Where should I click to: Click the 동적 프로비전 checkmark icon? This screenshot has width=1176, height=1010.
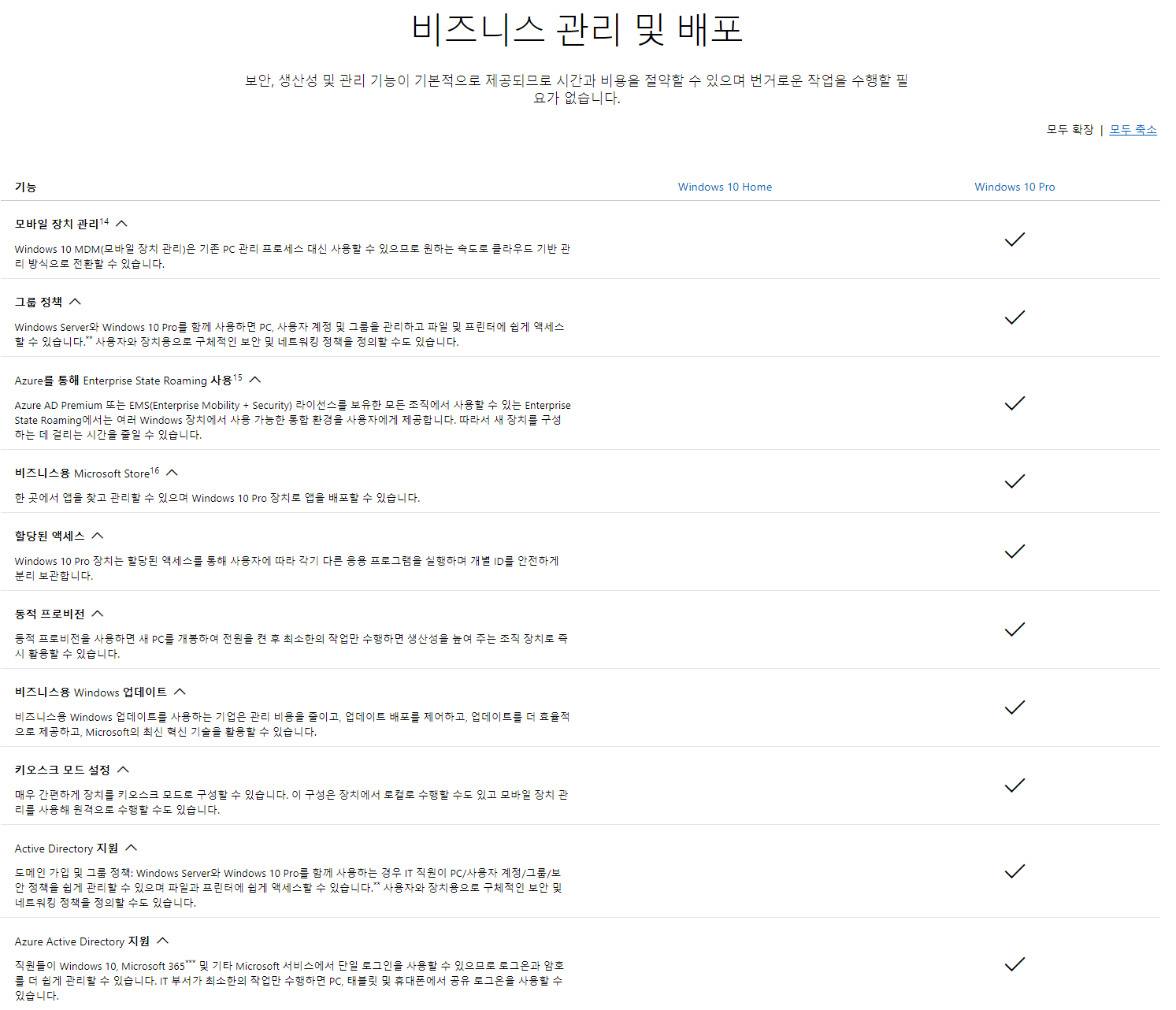pos(1015,629)
